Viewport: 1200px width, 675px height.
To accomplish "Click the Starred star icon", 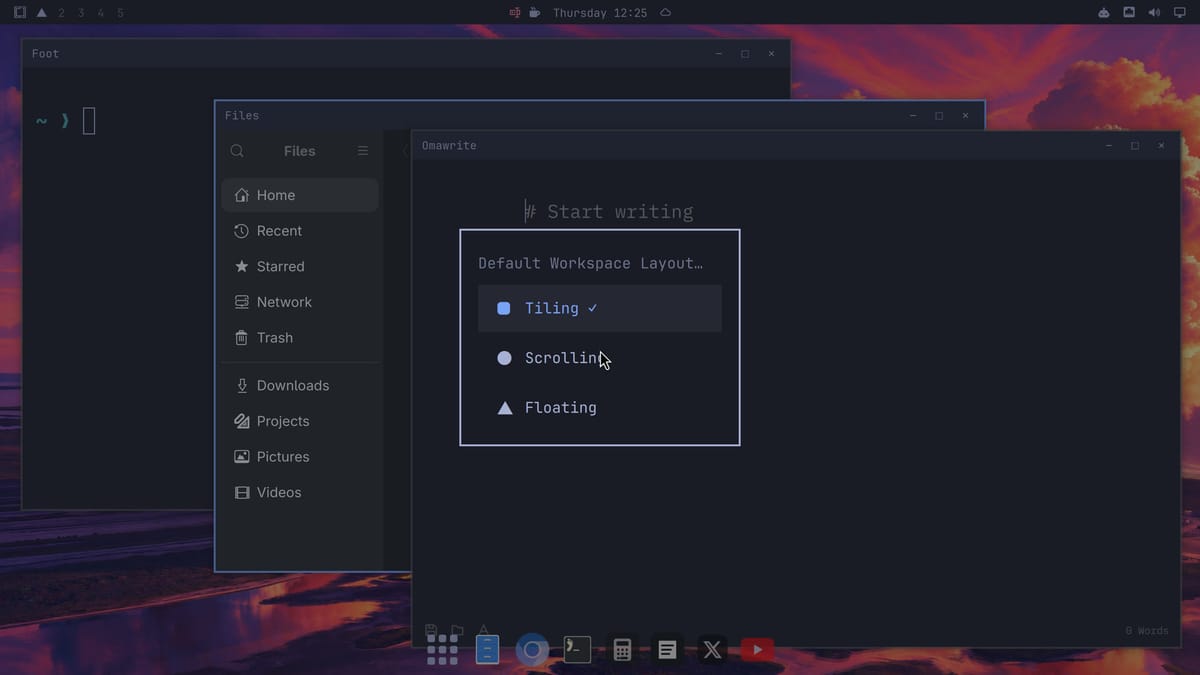I will pos(241,267).
